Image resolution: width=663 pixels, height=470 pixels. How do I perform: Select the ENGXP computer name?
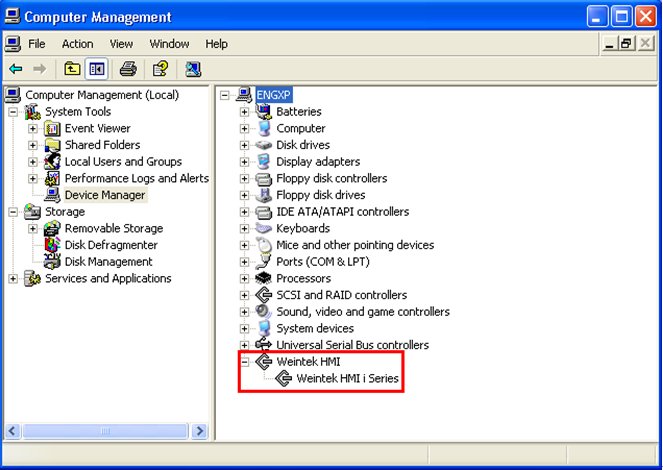point(274,95)
